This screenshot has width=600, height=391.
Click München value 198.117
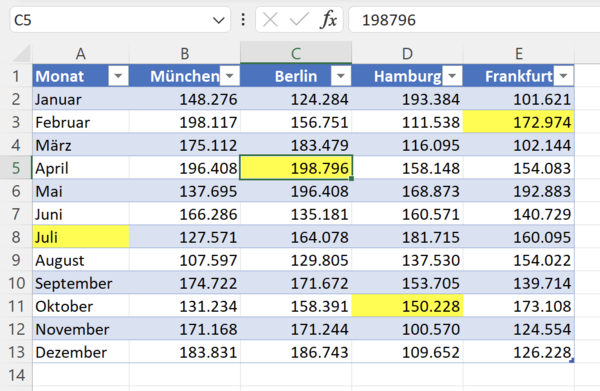coord(185,122)
